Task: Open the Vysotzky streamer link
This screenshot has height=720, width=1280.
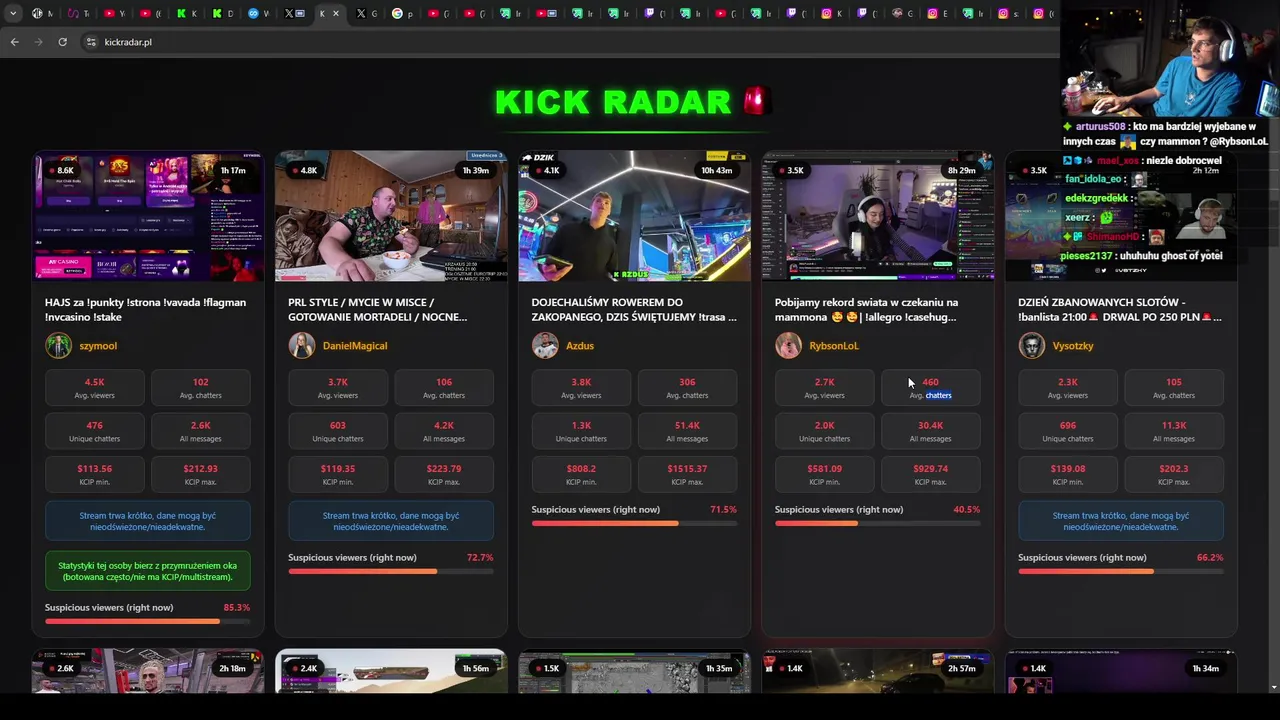Action: [1073, 346]
